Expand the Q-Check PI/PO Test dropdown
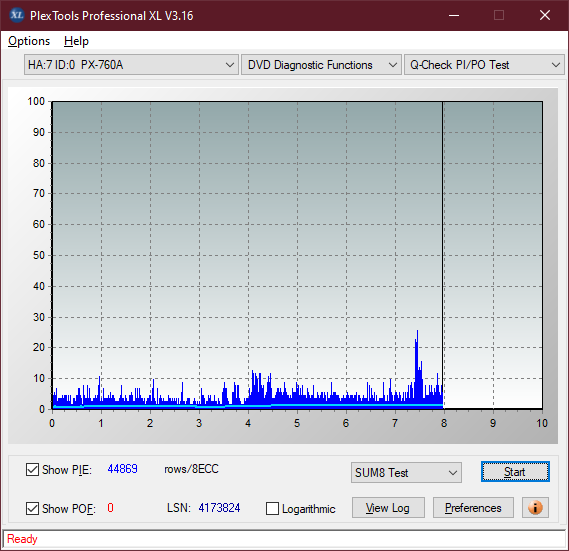Image resolution: width=569 pixels, height=551 pixels. pyautogui.click(x=484, y=65)
